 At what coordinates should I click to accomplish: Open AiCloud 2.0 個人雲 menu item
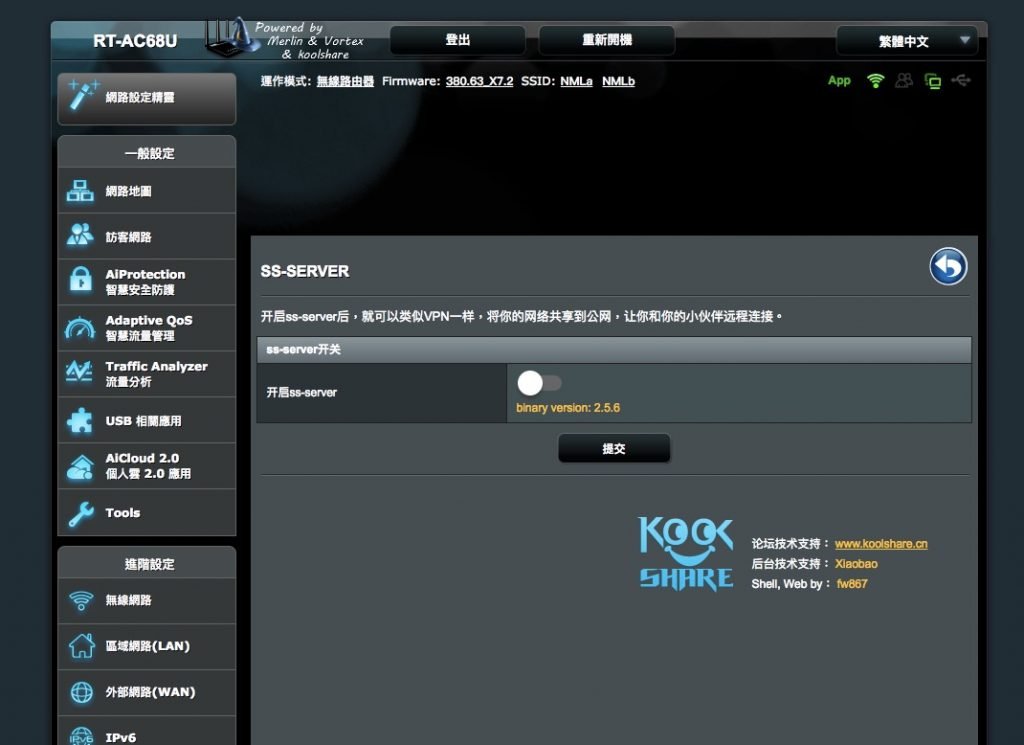click(147, 466)
